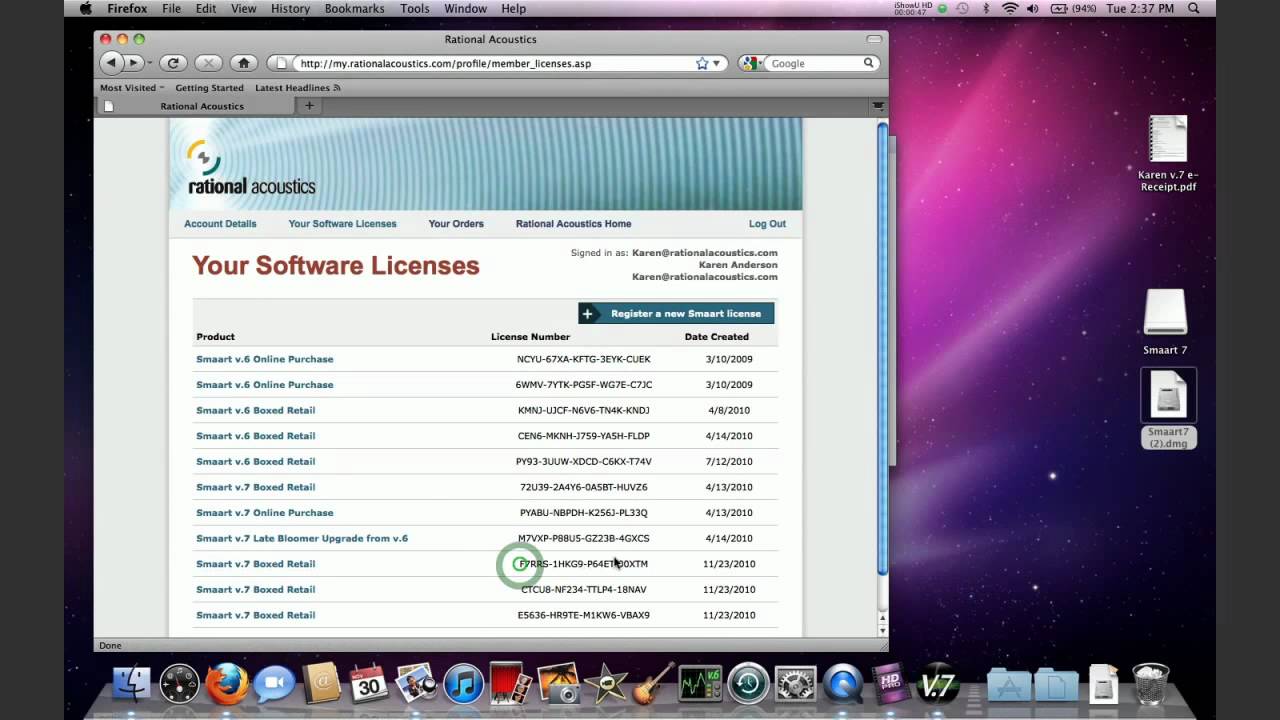Image resolution: width=1280 pixels, height=720 pixels.
Task: Open the Apple menu
Action: (x=85, y=9)
